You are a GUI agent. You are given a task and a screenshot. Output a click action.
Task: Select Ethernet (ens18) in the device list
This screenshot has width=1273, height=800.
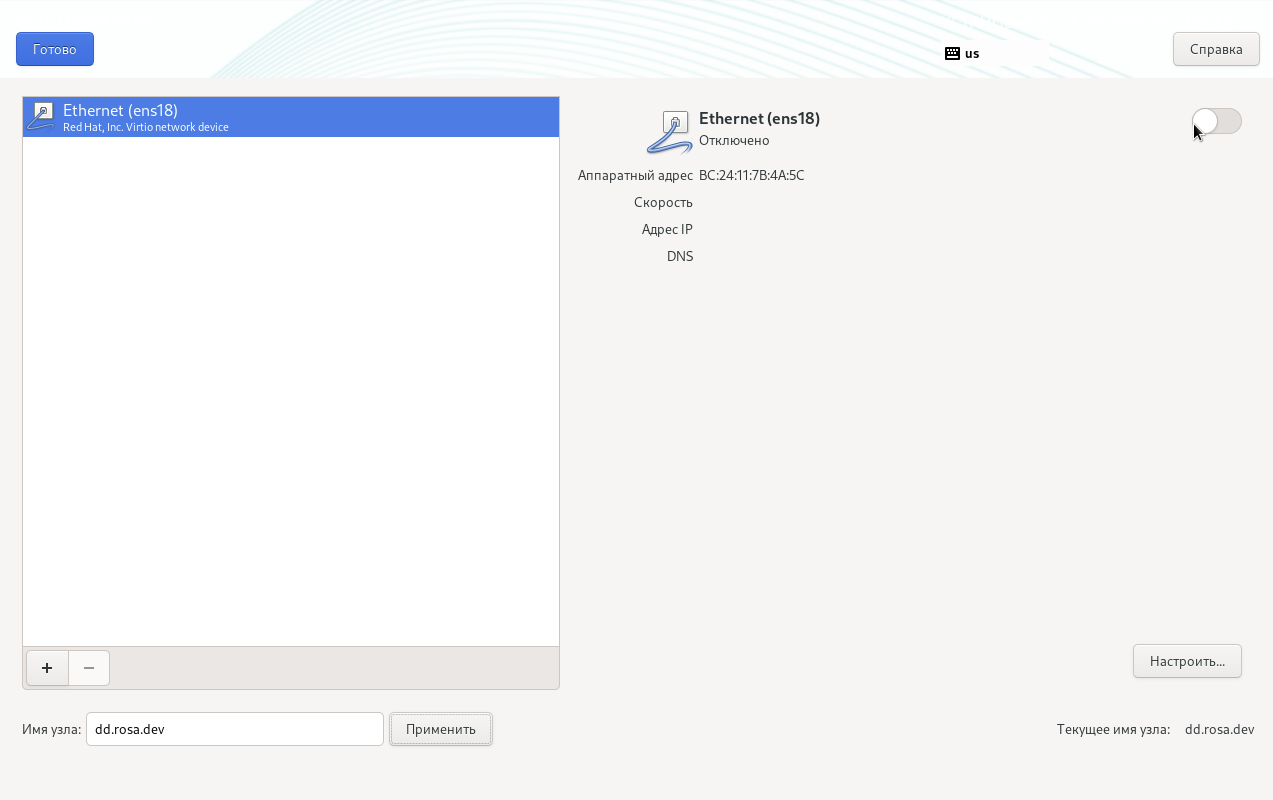(x=290, y=117)
